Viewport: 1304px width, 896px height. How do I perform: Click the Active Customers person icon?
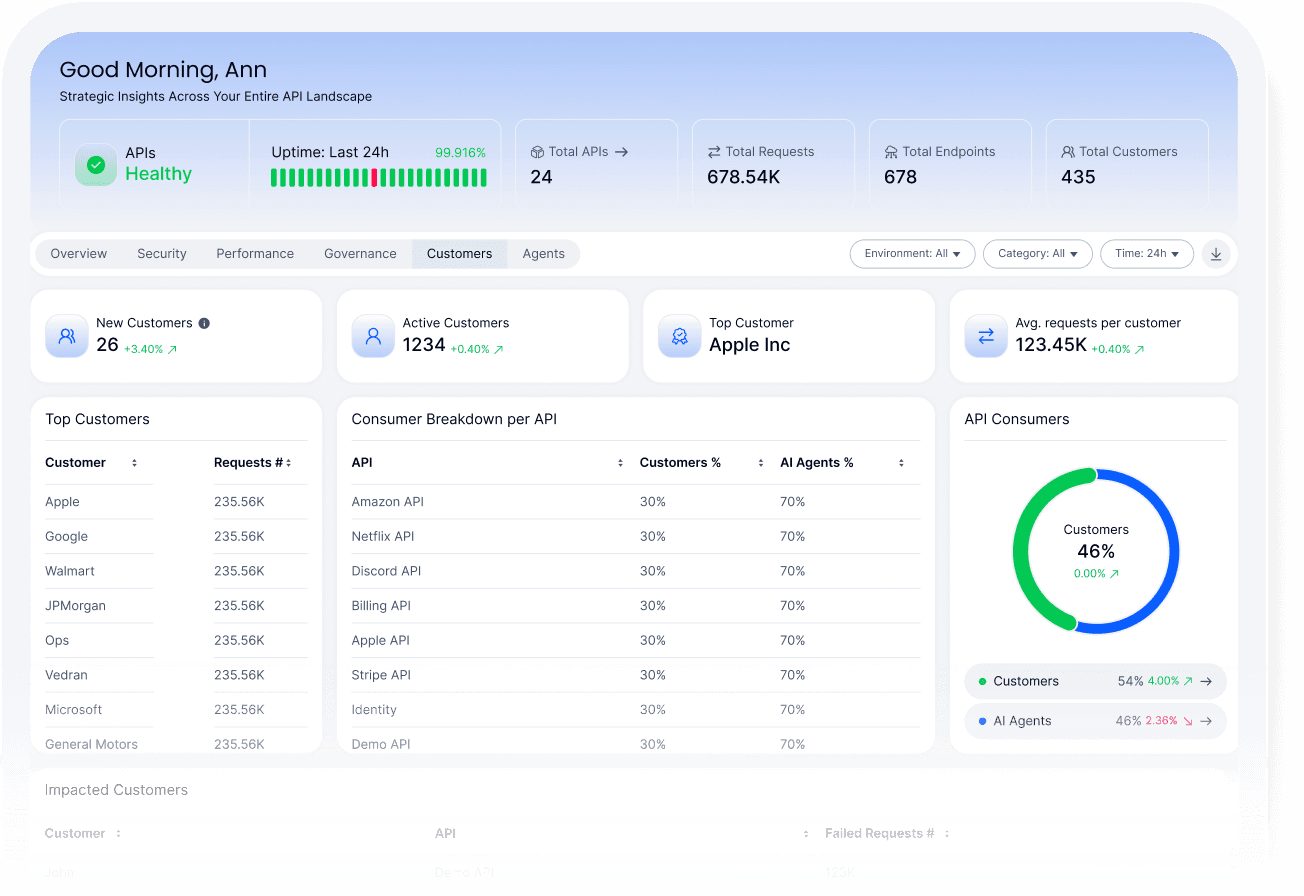(x=373, y=336)
